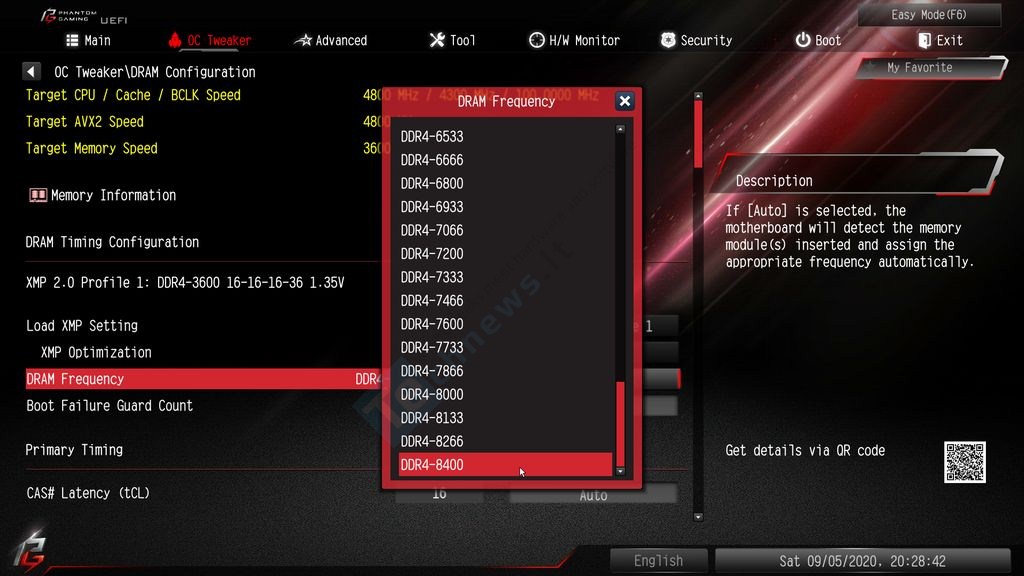Select highlighted DDR4-8400 entry

pos(505,465)
